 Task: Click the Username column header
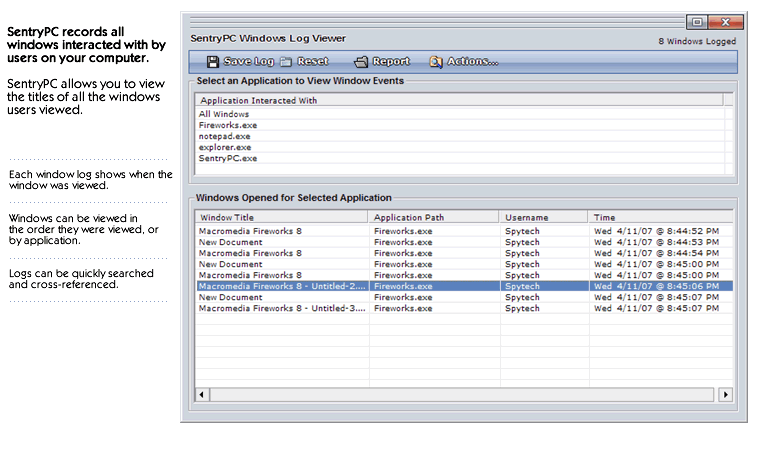(x=544, y=217)
